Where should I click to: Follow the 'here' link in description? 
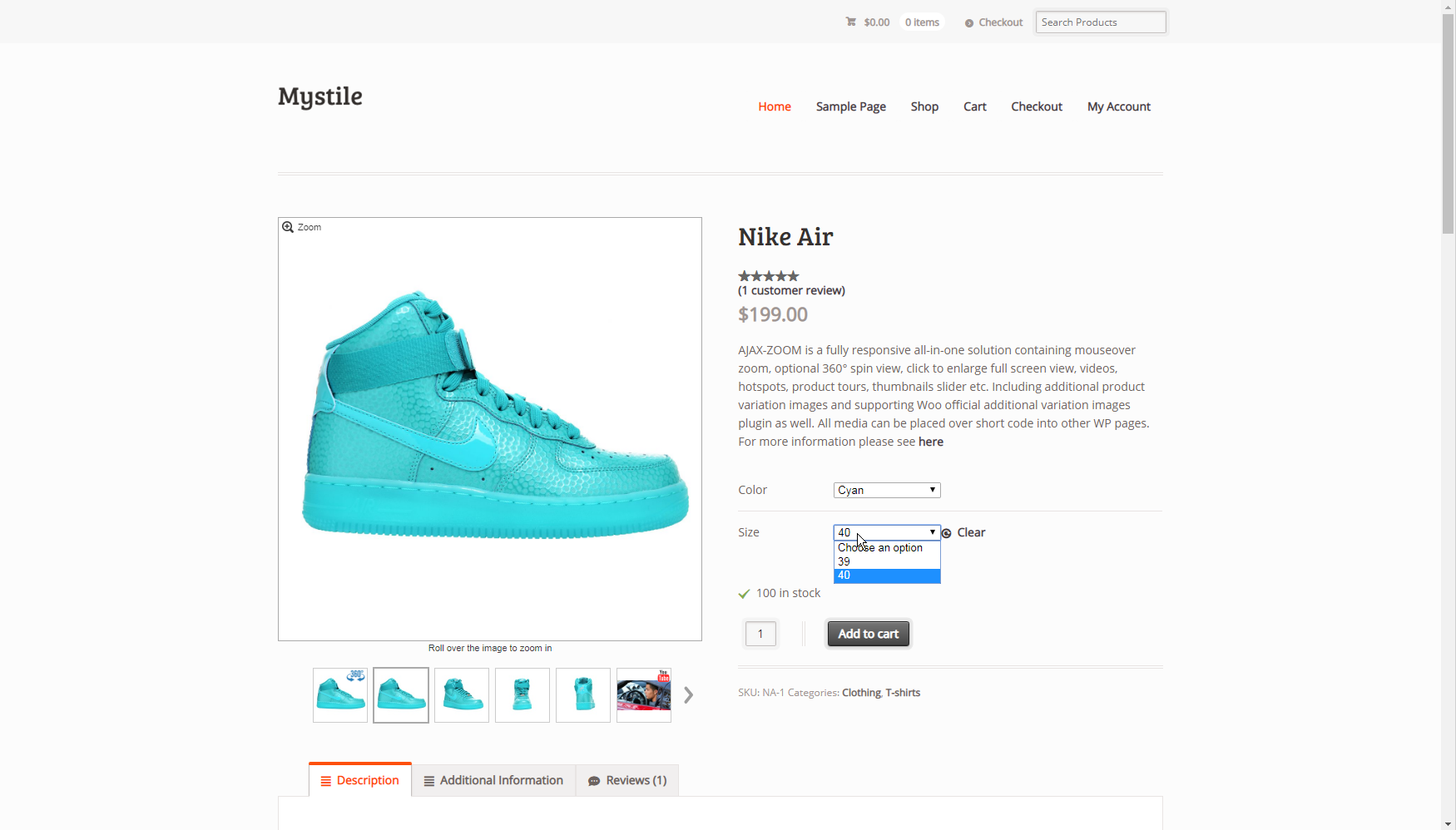(931, 442)
